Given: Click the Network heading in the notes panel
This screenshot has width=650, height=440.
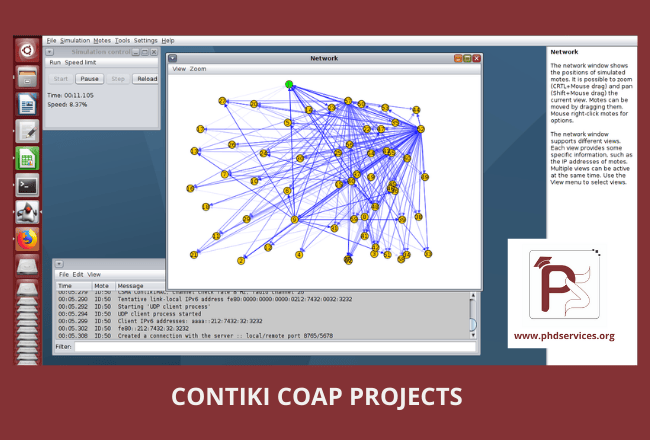Looking at the screenshot, I should [x=564, y=52].
